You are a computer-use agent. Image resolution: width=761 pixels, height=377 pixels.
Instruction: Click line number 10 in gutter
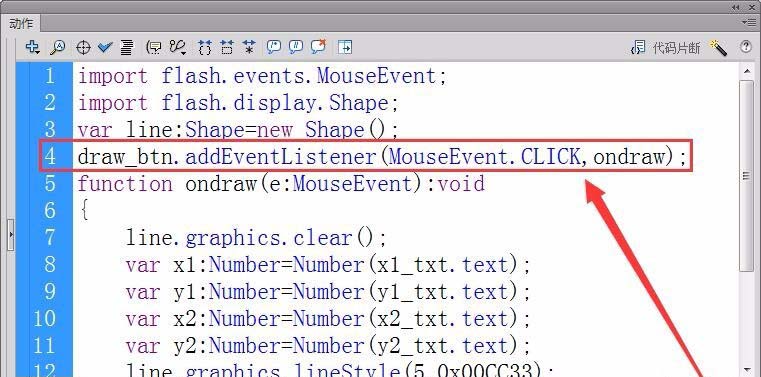(45, 318)
